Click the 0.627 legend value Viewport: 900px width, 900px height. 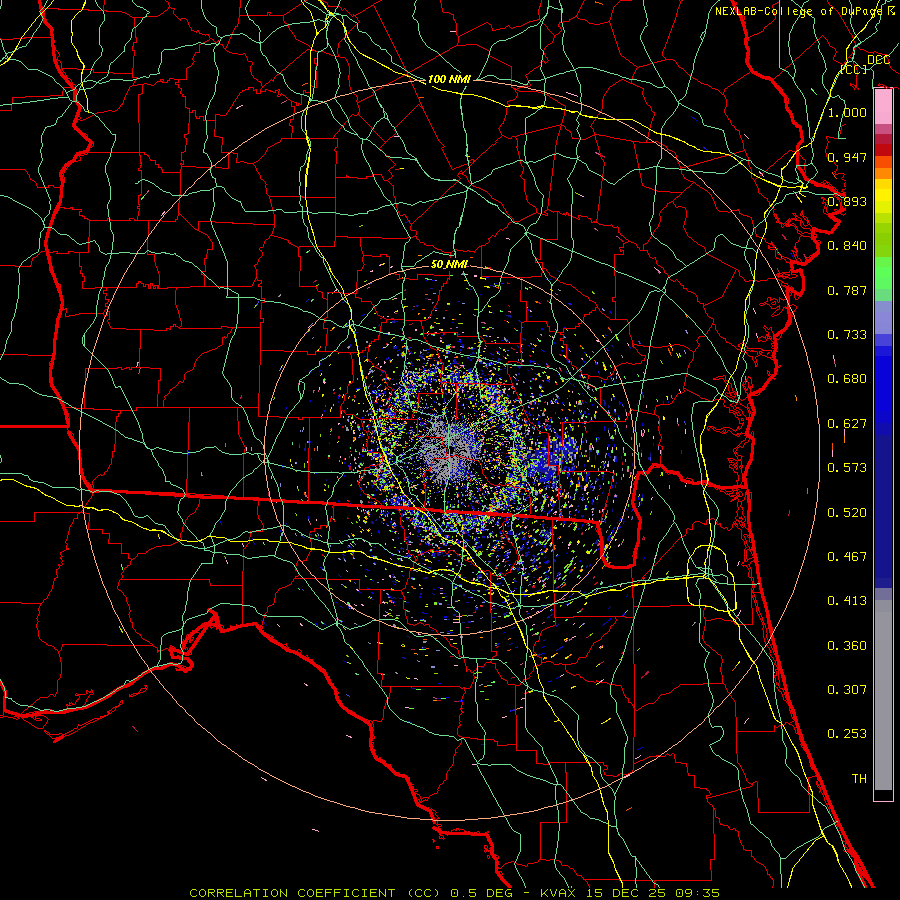[847, 424]
